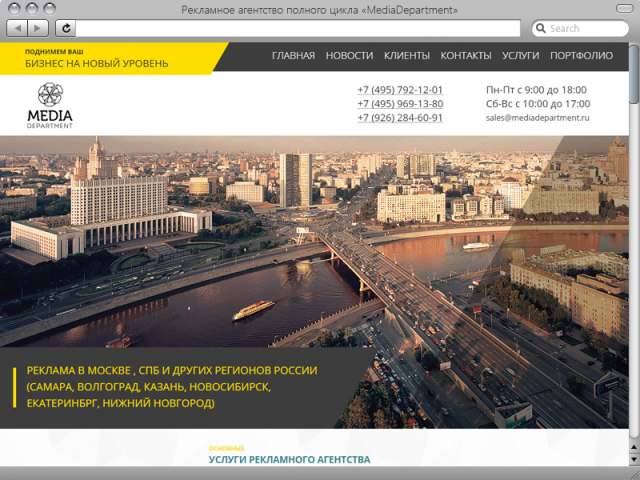Click the РЕКЛАМА В МОСКВЕ banner text
Screen dimensions: 640x480
(172, 387)
